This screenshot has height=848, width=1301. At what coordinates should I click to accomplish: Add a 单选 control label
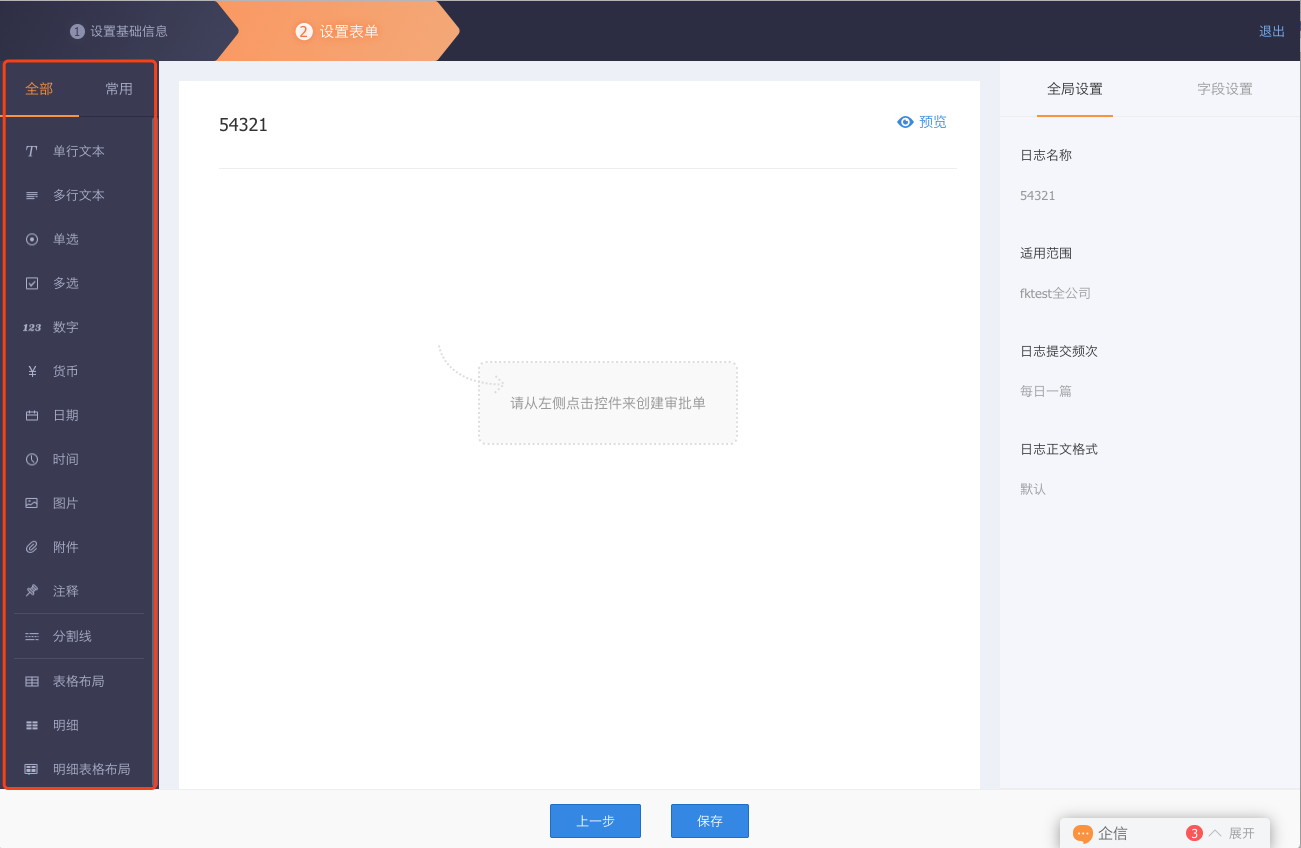pyautogui.click(x=66, y=240)
